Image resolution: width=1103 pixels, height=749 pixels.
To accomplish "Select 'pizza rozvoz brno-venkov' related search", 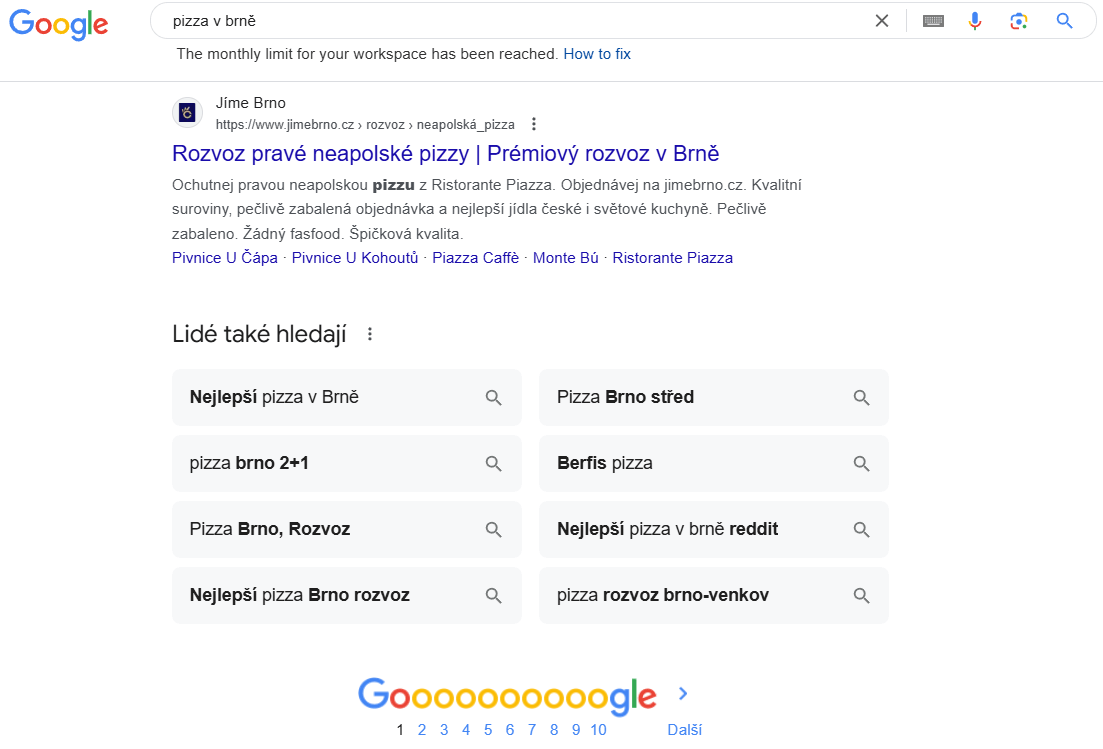I will tap(713, 596).
